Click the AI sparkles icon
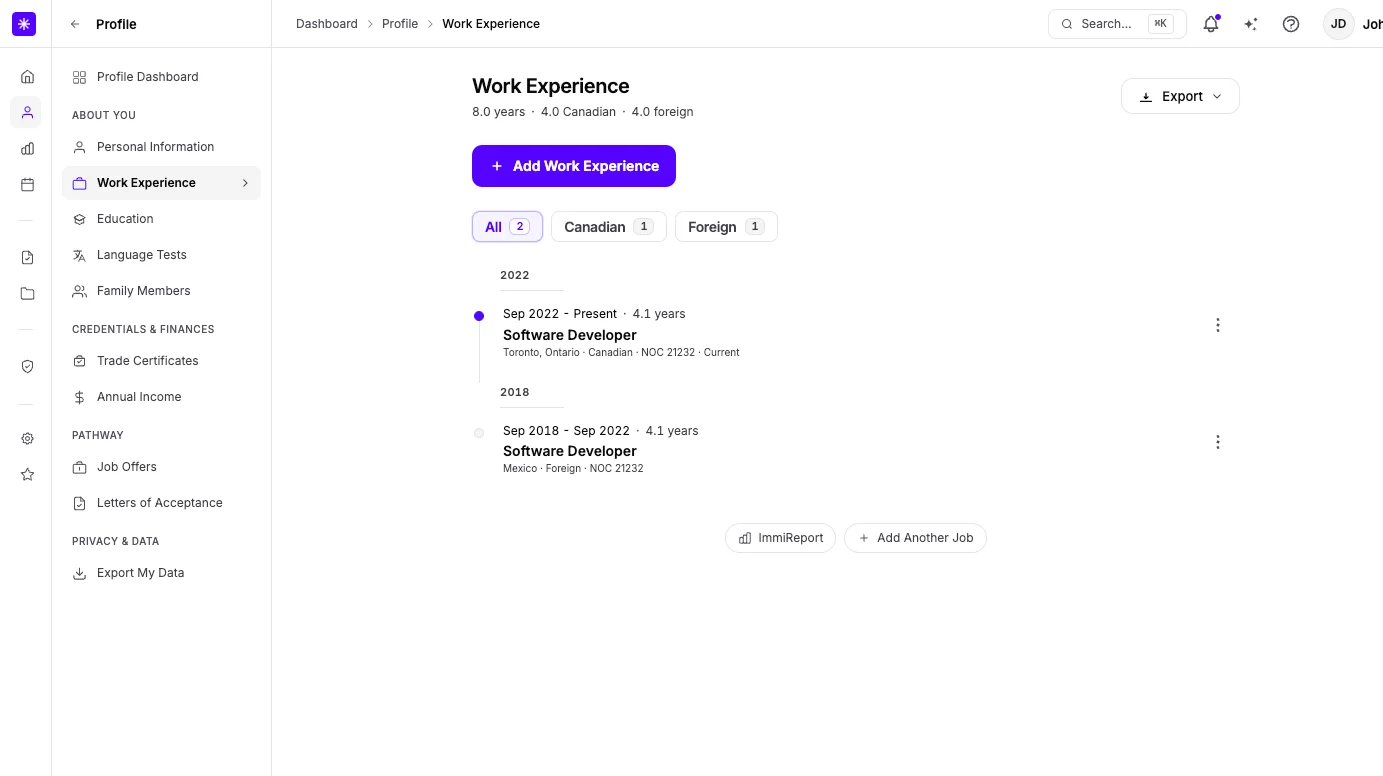 coord(1251,24)
